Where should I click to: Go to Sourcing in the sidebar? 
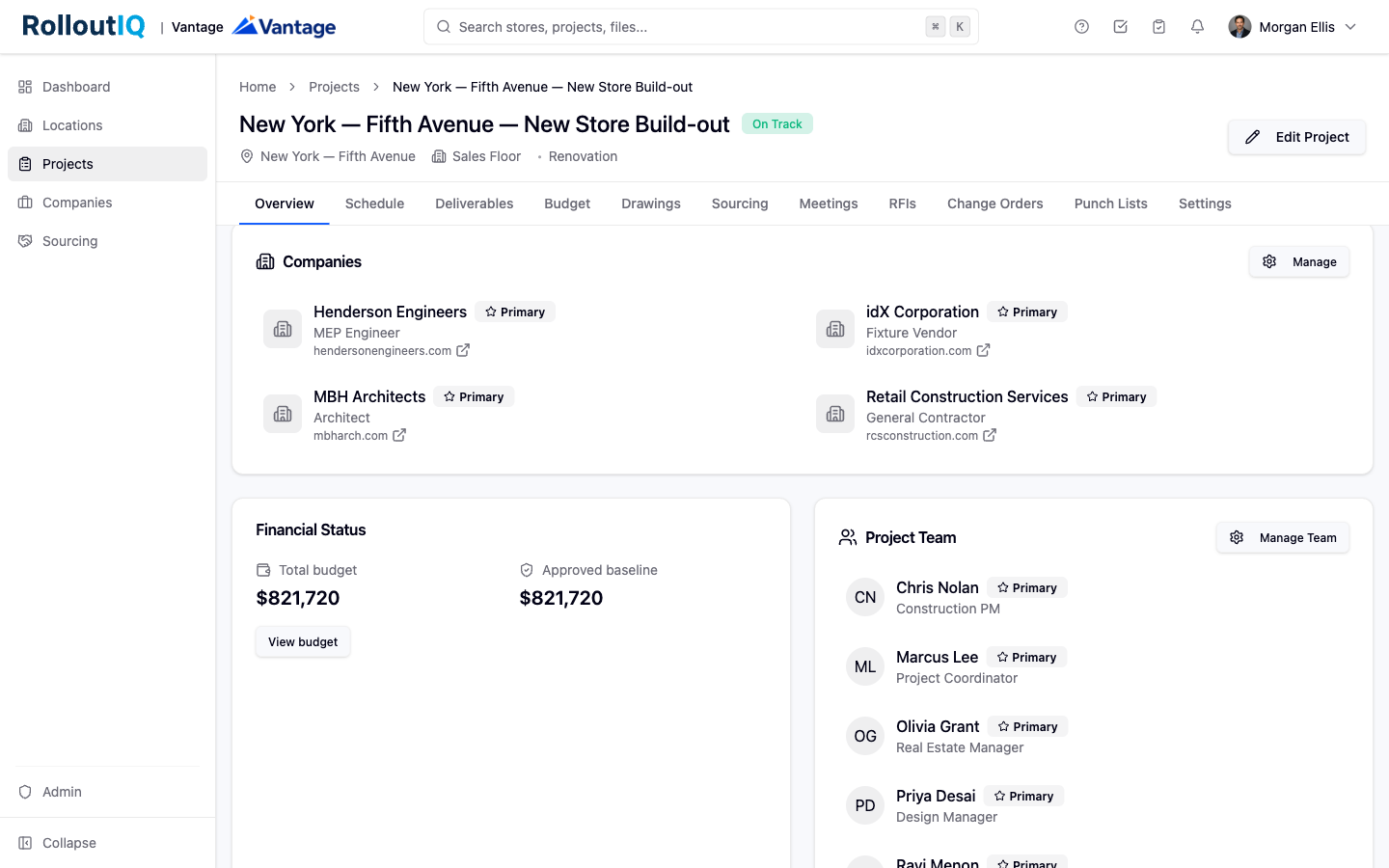[x=107, y=241]
